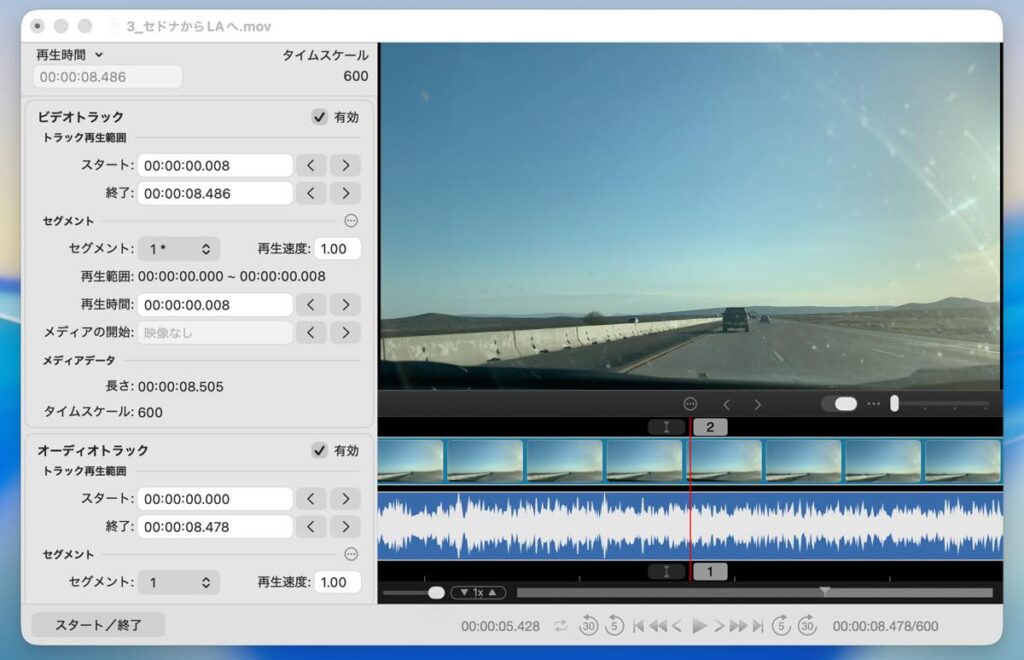
Task: Rewind playback
Action: tap(658, 626)
